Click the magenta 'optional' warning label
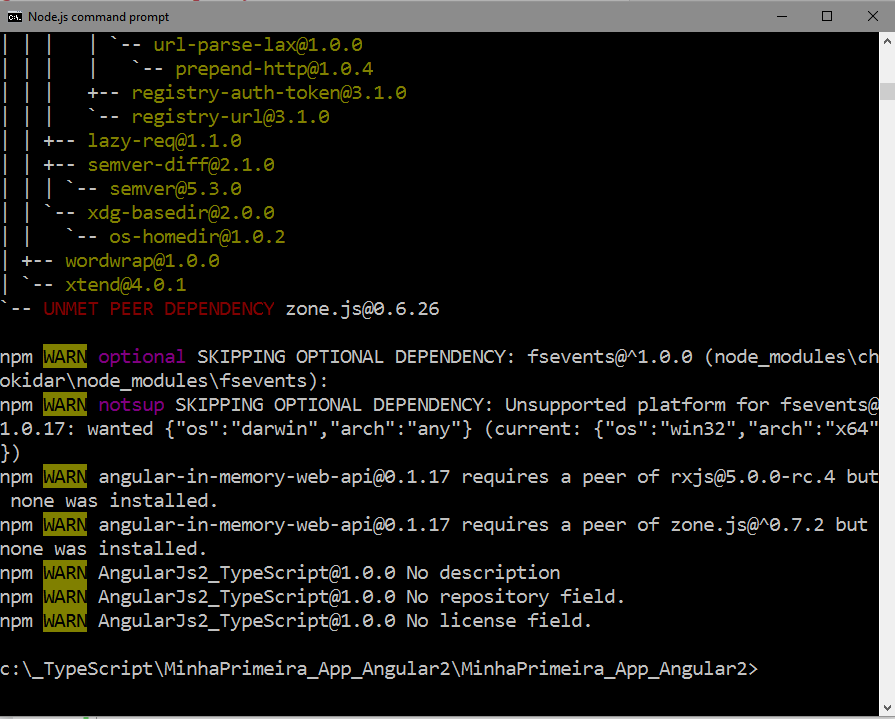The width and height of the screenshot is (895, 719). tap(142, 357)
